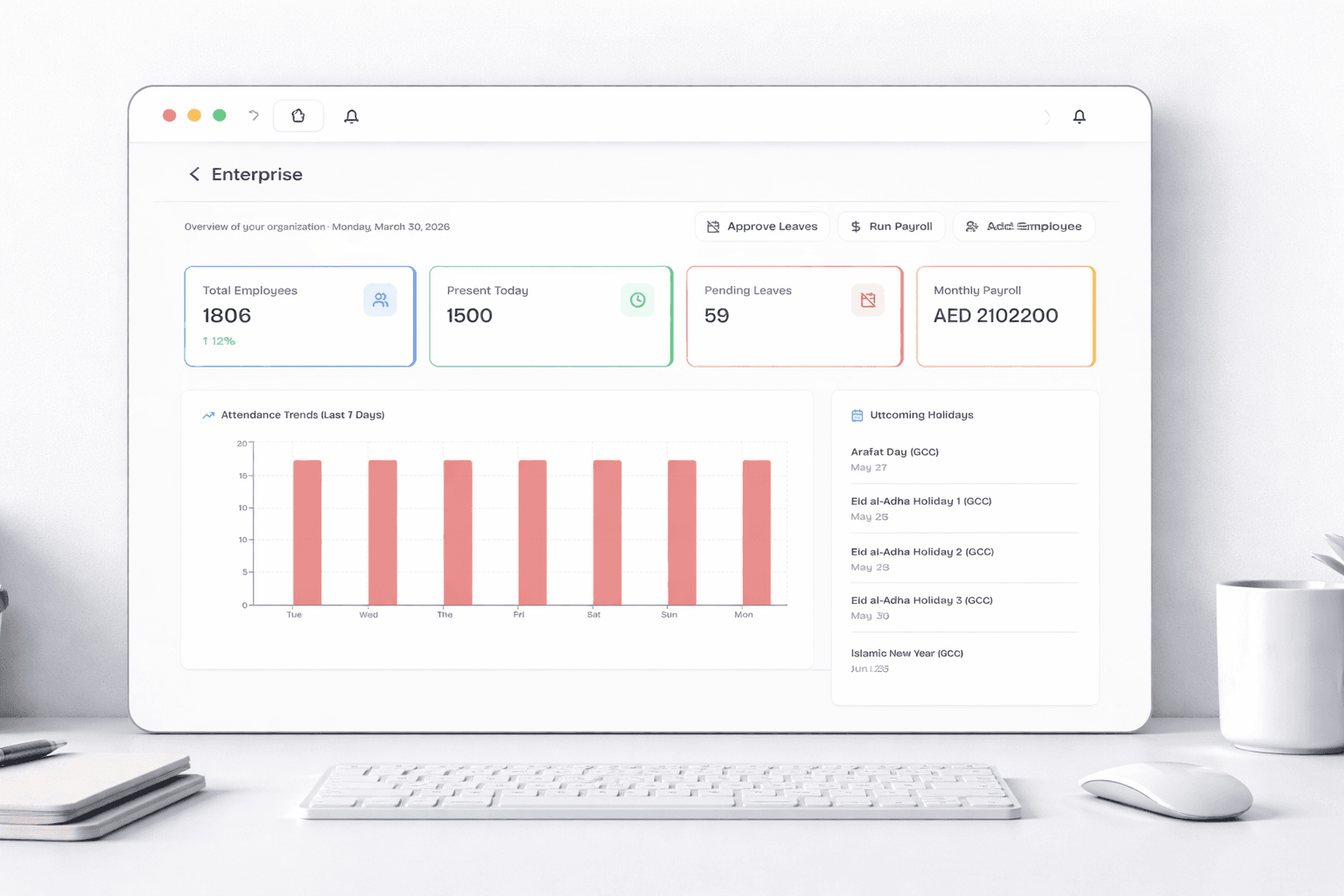Click the Monthly Payroll summary card
Viewport: 1344px width, 896px height.
coord(1004,316)
